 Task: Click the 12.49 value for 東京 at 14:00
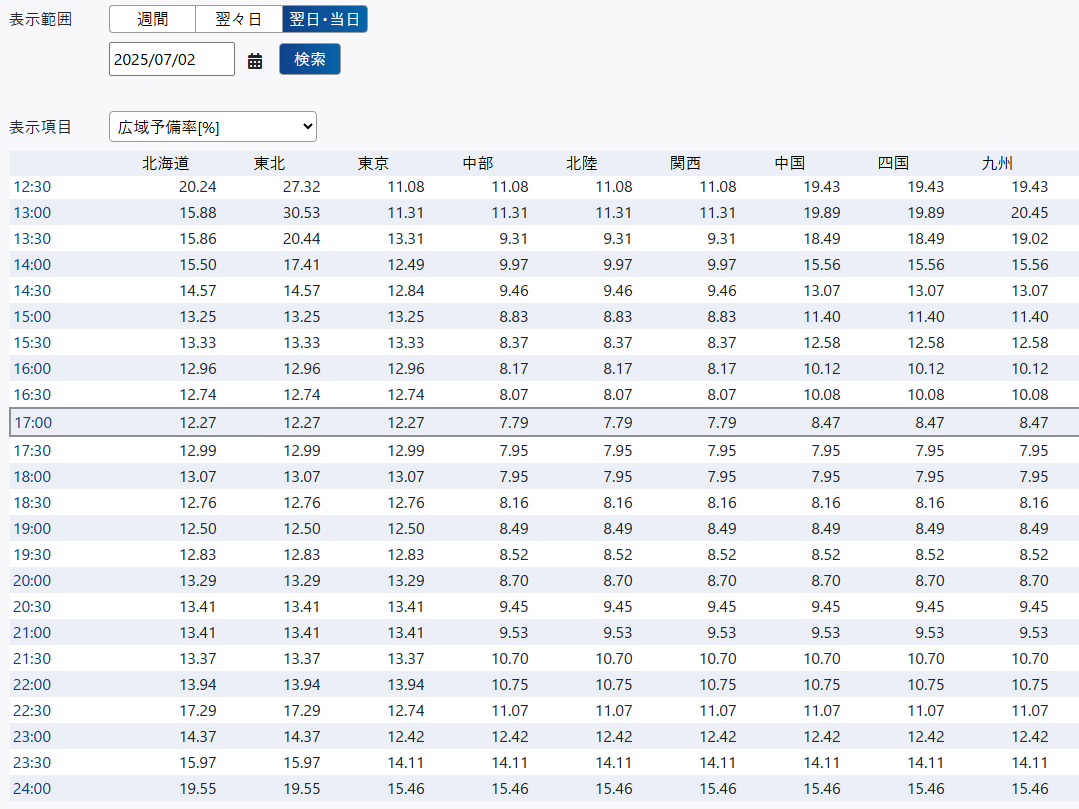coord(405,265)
